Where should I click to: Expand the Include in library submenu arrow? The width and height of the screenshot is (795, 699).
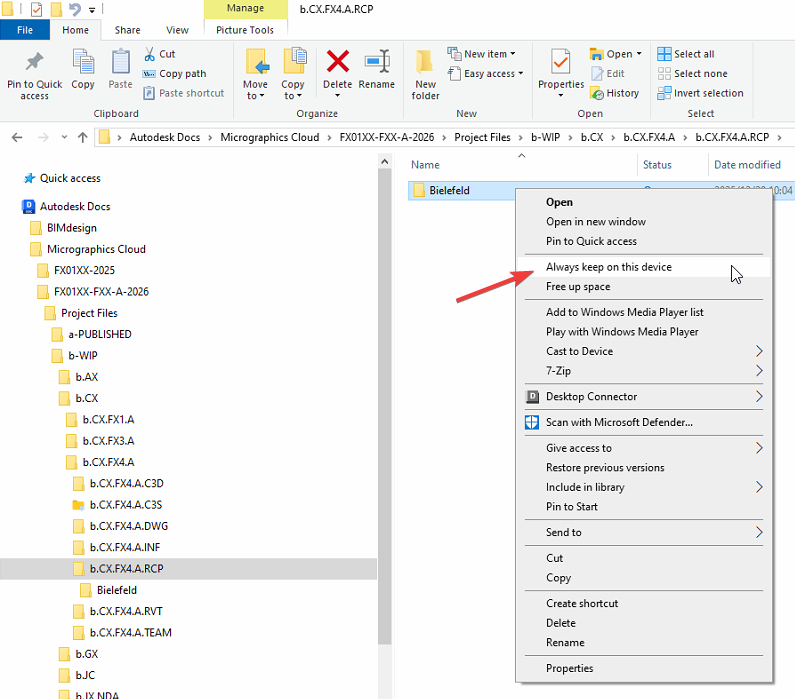click(759, 487)
